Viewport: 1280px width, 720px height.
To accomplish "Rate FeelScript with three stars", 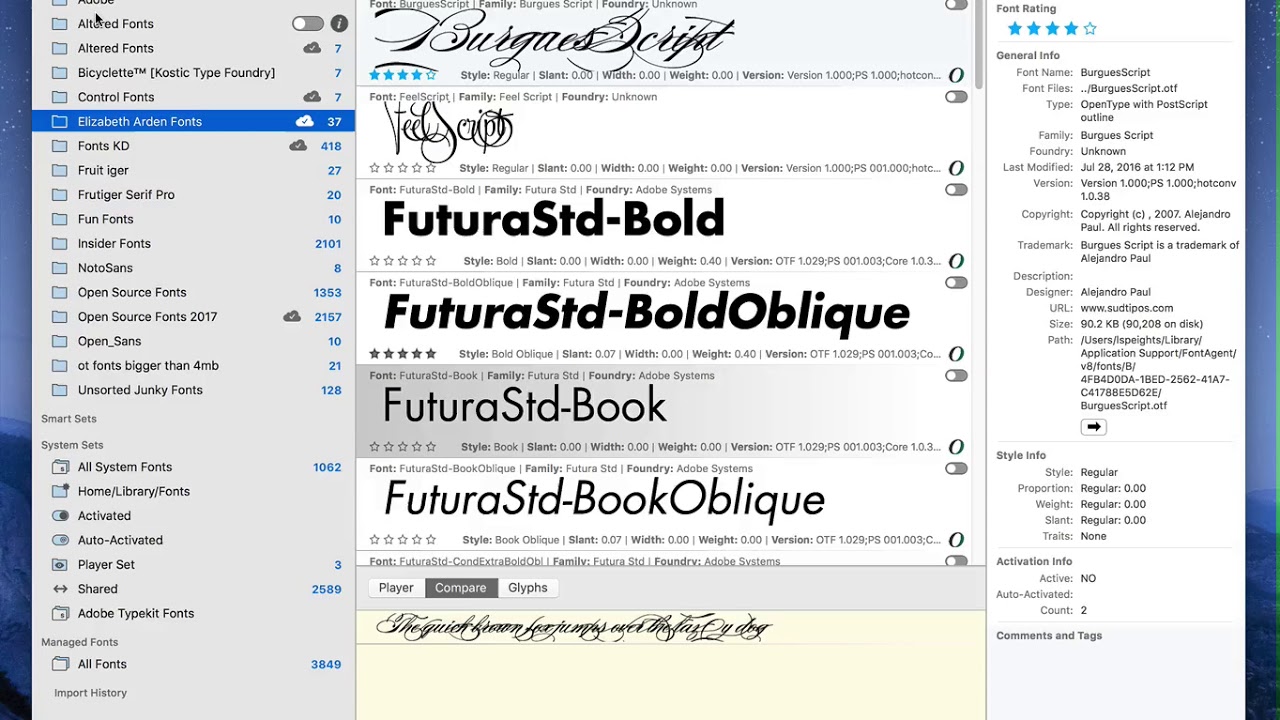I will click(403, 168).
